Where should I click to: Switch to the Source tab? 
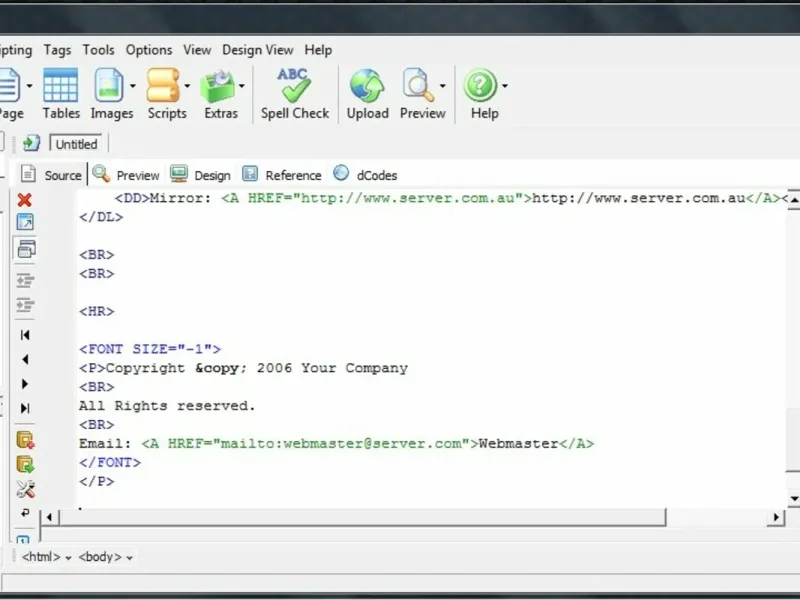(51, 175)
